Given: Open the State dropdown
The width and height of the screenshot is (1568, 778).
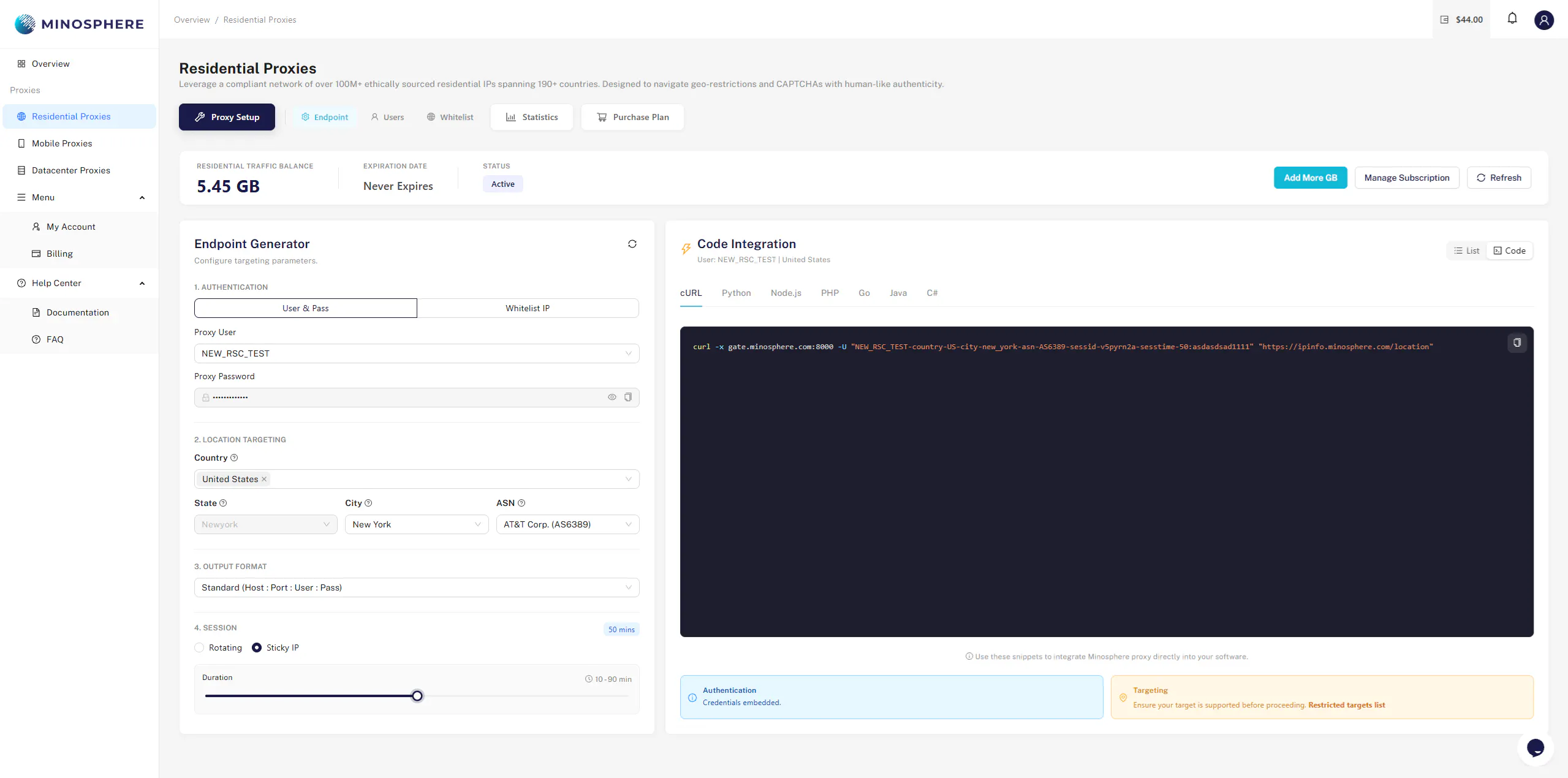Looking at the screenshot, I should (266, 524).
